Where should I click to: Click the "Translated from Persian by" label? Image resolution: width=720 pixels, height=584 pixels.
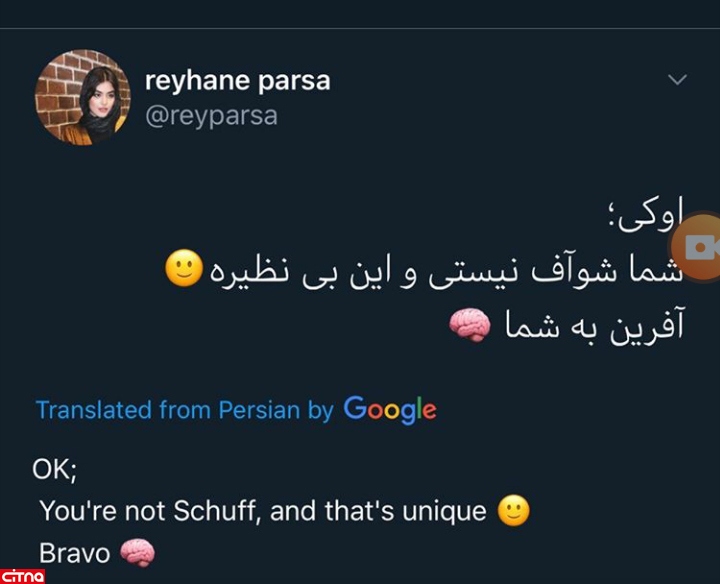[x=184, y=410]
